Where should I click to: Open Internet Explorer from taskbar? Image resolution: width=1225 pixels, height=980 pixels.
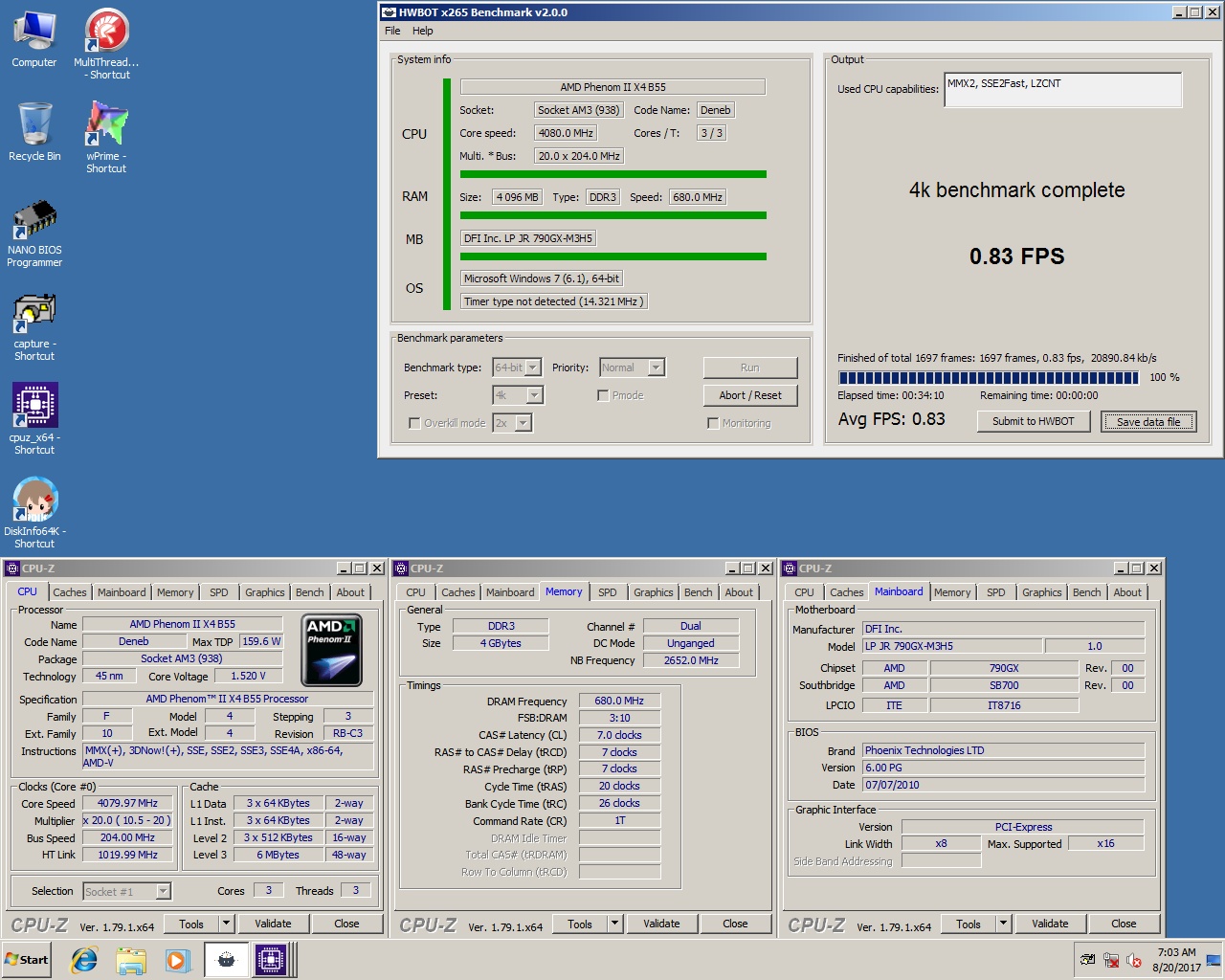84,960
